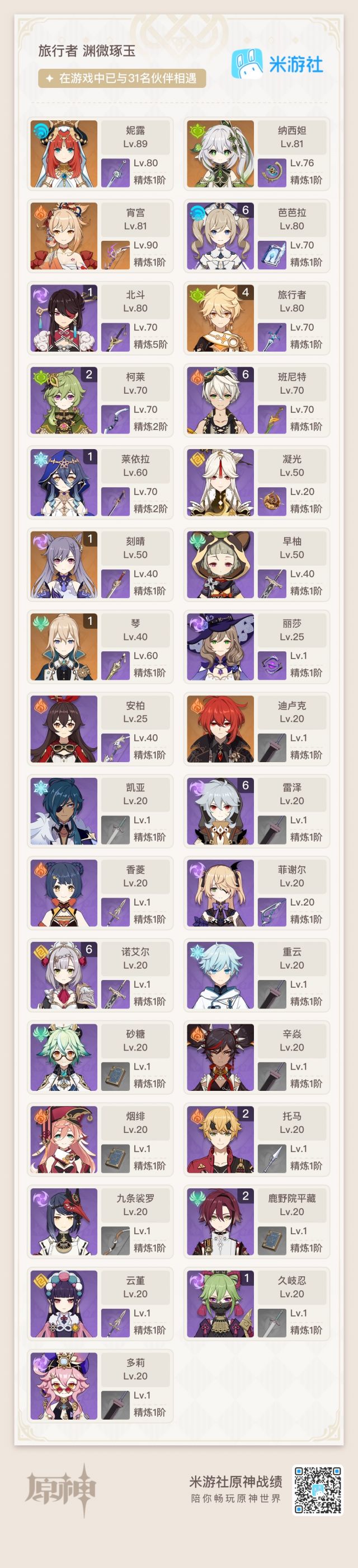Click 纳西妲's weapon icon

(272, 172)
